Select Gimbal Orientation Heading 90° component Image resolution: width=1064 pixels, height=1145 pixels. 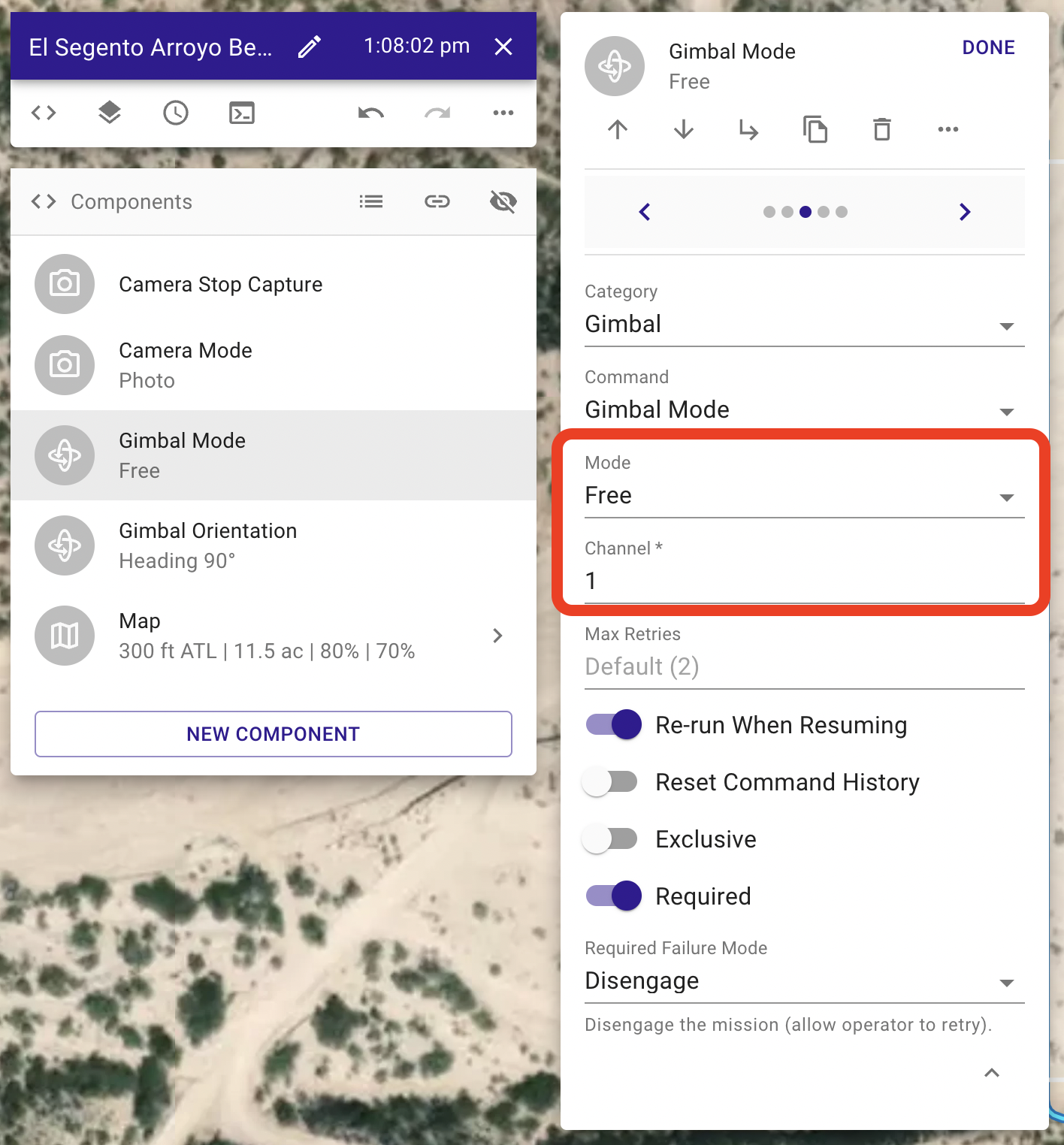coord(274,545)
